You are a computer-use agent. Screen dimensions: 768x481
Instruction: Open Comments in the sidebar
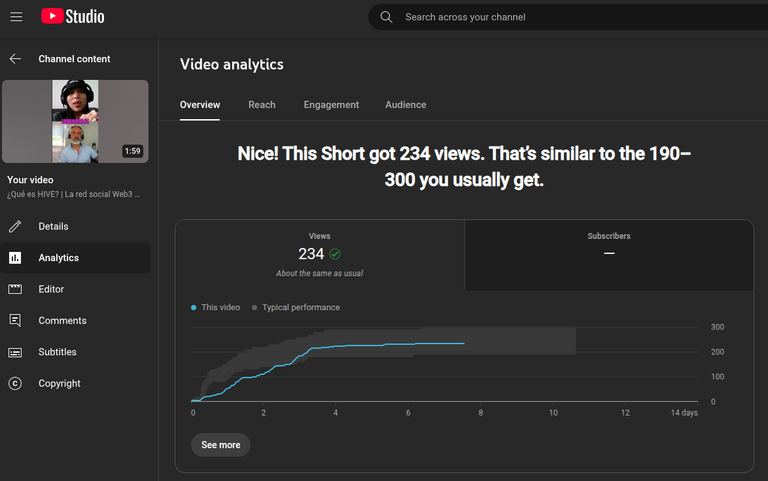(x=75, y=320)
